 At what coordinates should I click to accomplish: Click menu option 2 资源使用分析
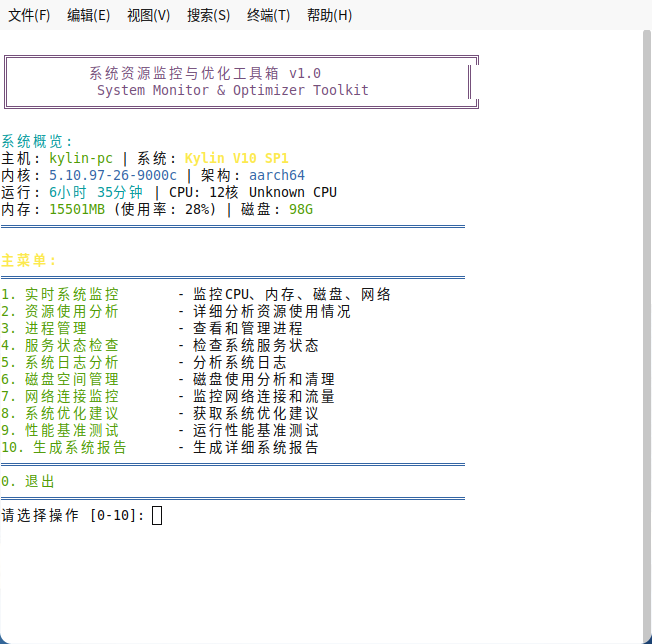pos(60,311)
